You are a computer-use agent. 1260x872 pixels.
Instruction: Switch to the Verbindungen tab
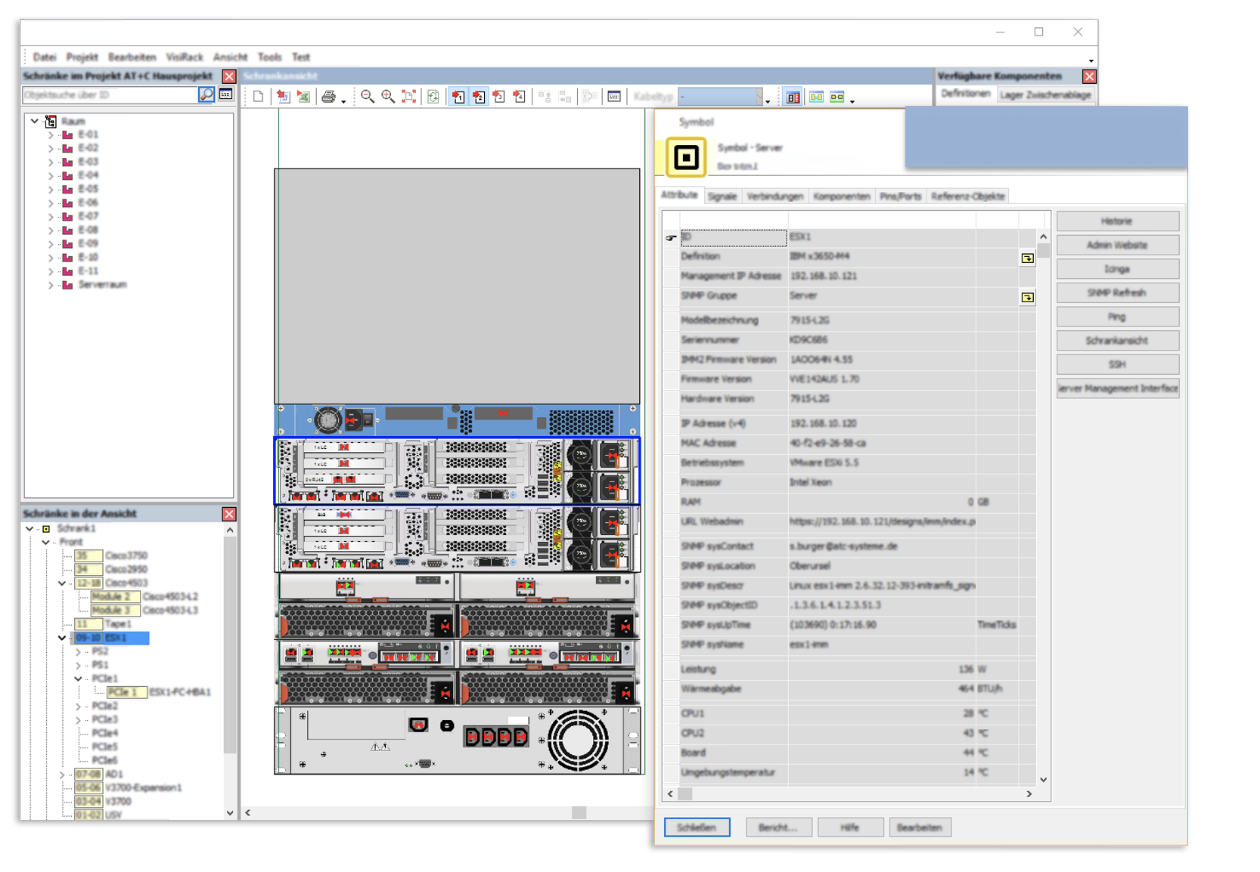point(775,197)
